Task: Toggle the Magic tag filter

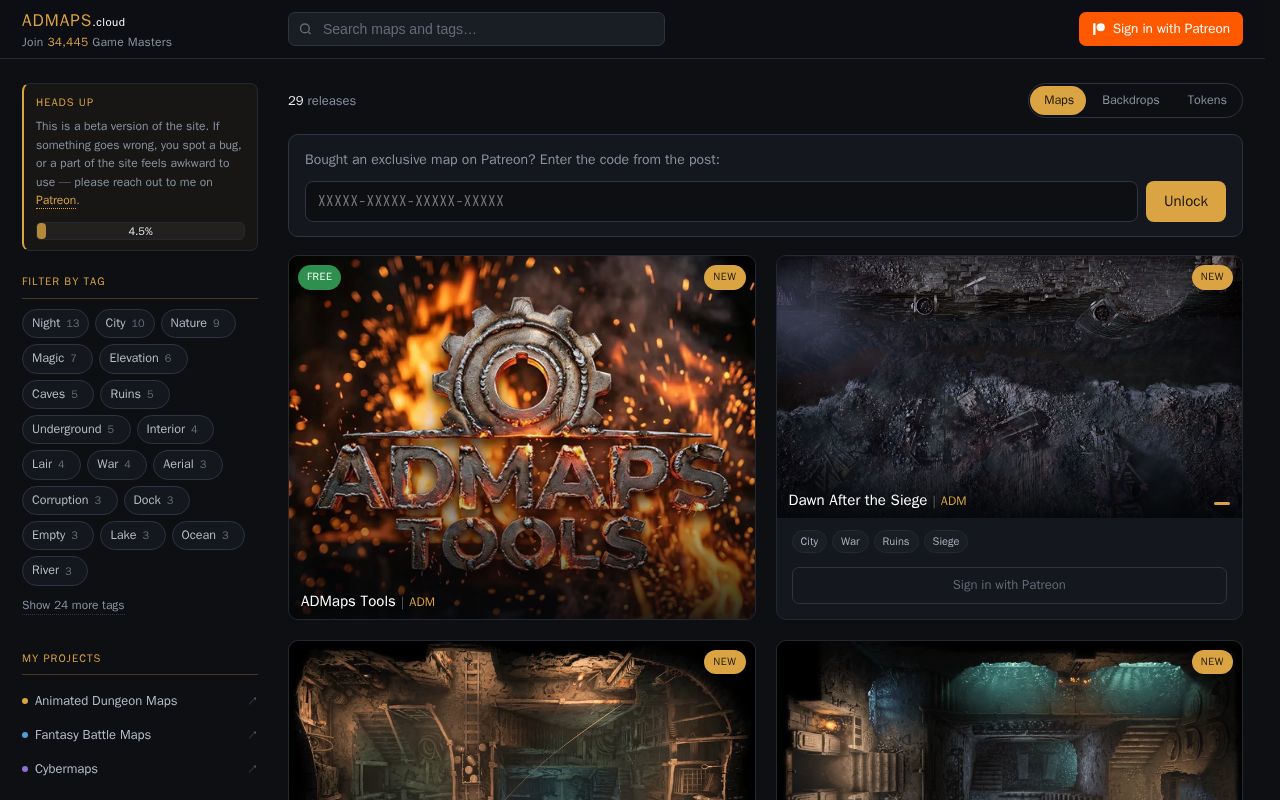Action: (57, 358)
